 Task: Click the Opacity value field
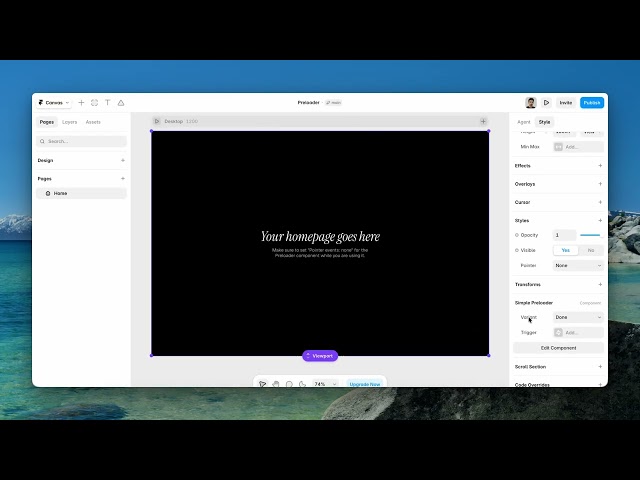564,235
